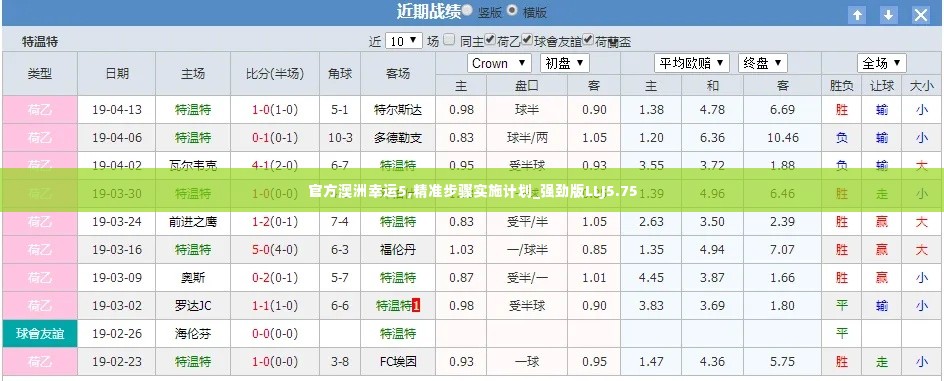Click the up arrow icon in header
This screenshot has height=381, width=944.
(x=857, y=15)
